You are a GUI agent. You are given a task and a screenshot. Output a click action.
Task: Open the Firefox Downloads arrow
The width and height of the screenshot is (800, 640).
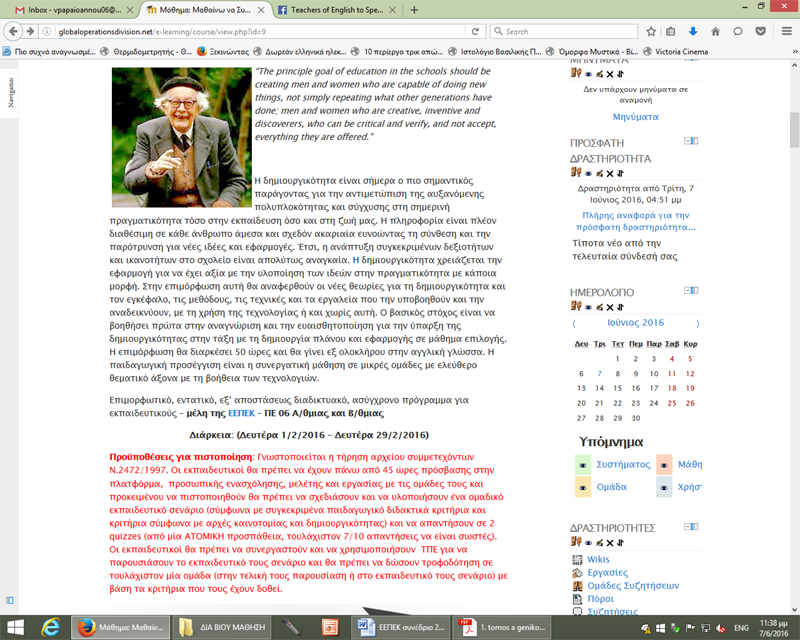click(x=693, y=32)
